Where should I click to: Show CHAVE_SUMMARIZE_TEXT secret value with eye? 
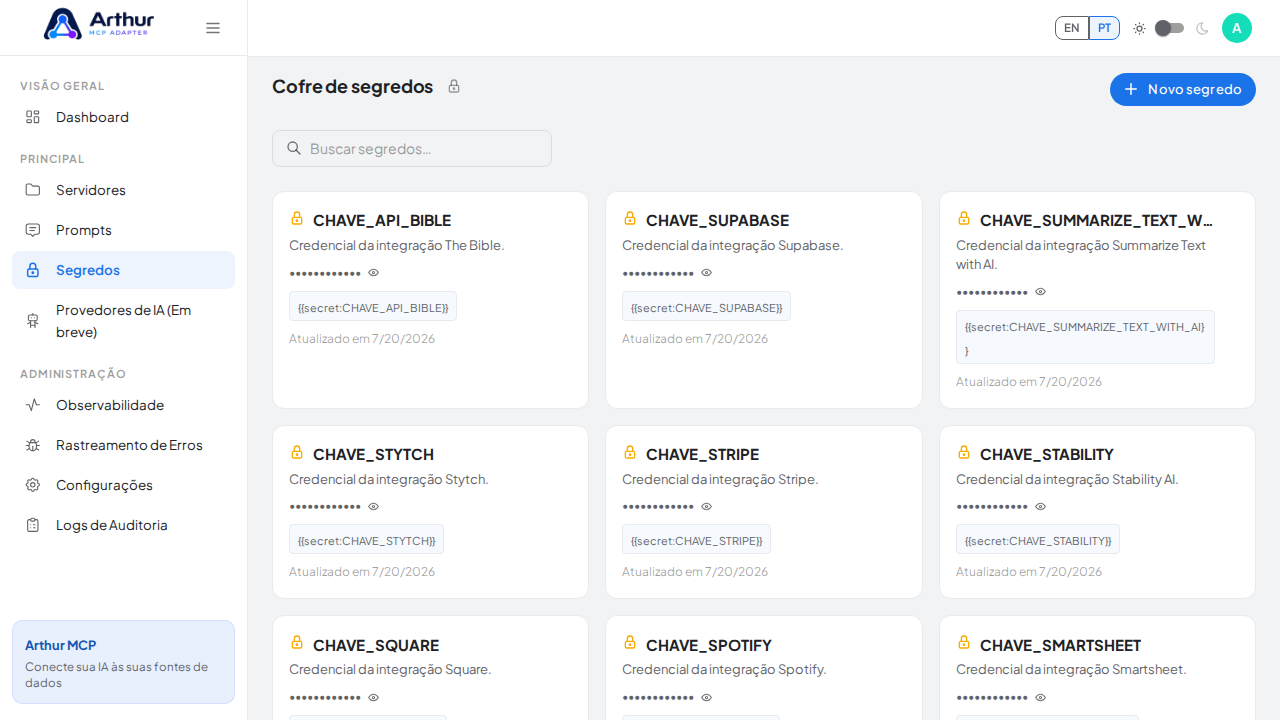click(1041, 291)
